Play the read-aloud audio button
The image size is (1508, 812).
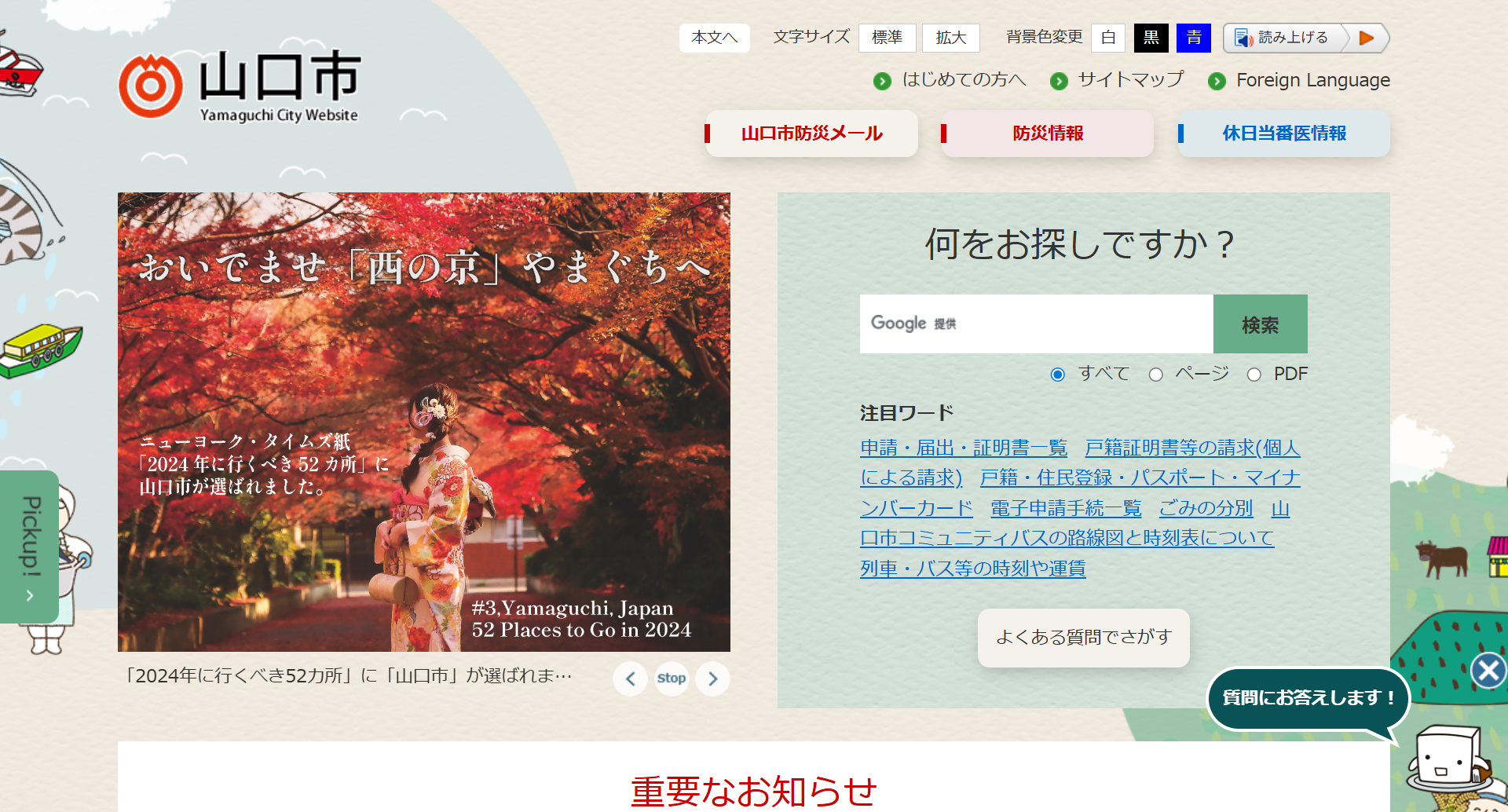pyautogui.click(x=1367, y=38)
